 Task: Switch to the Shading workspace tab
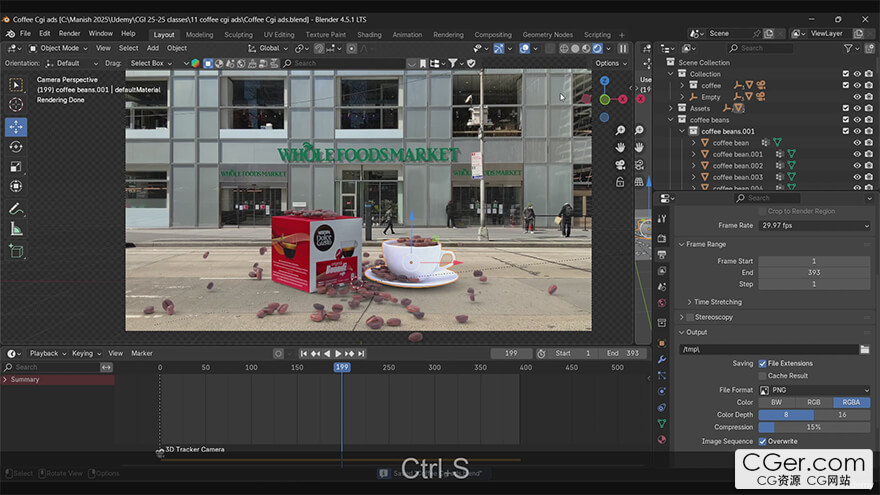369,34
